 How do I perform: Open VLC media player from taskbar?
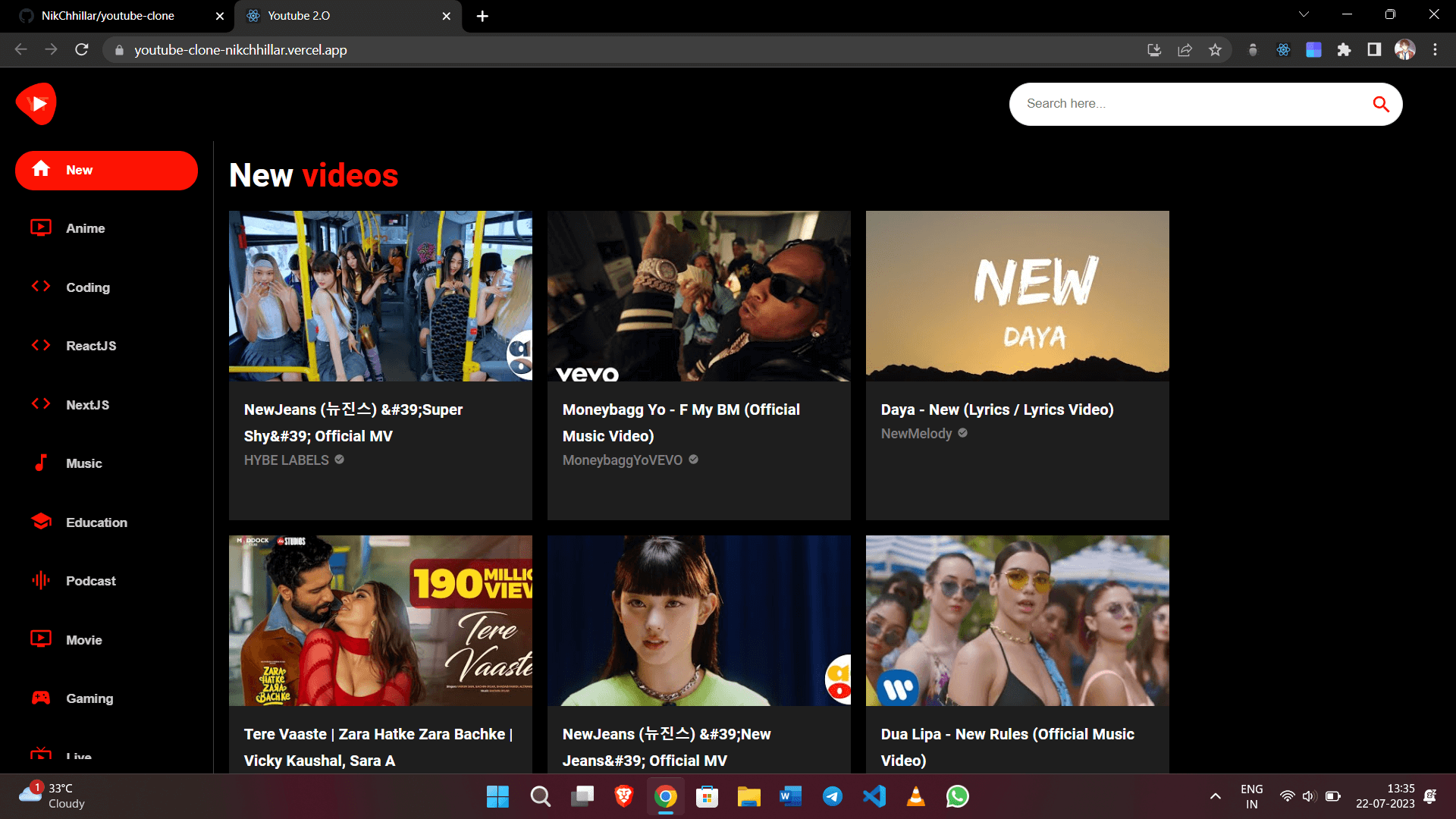point(916,796)
